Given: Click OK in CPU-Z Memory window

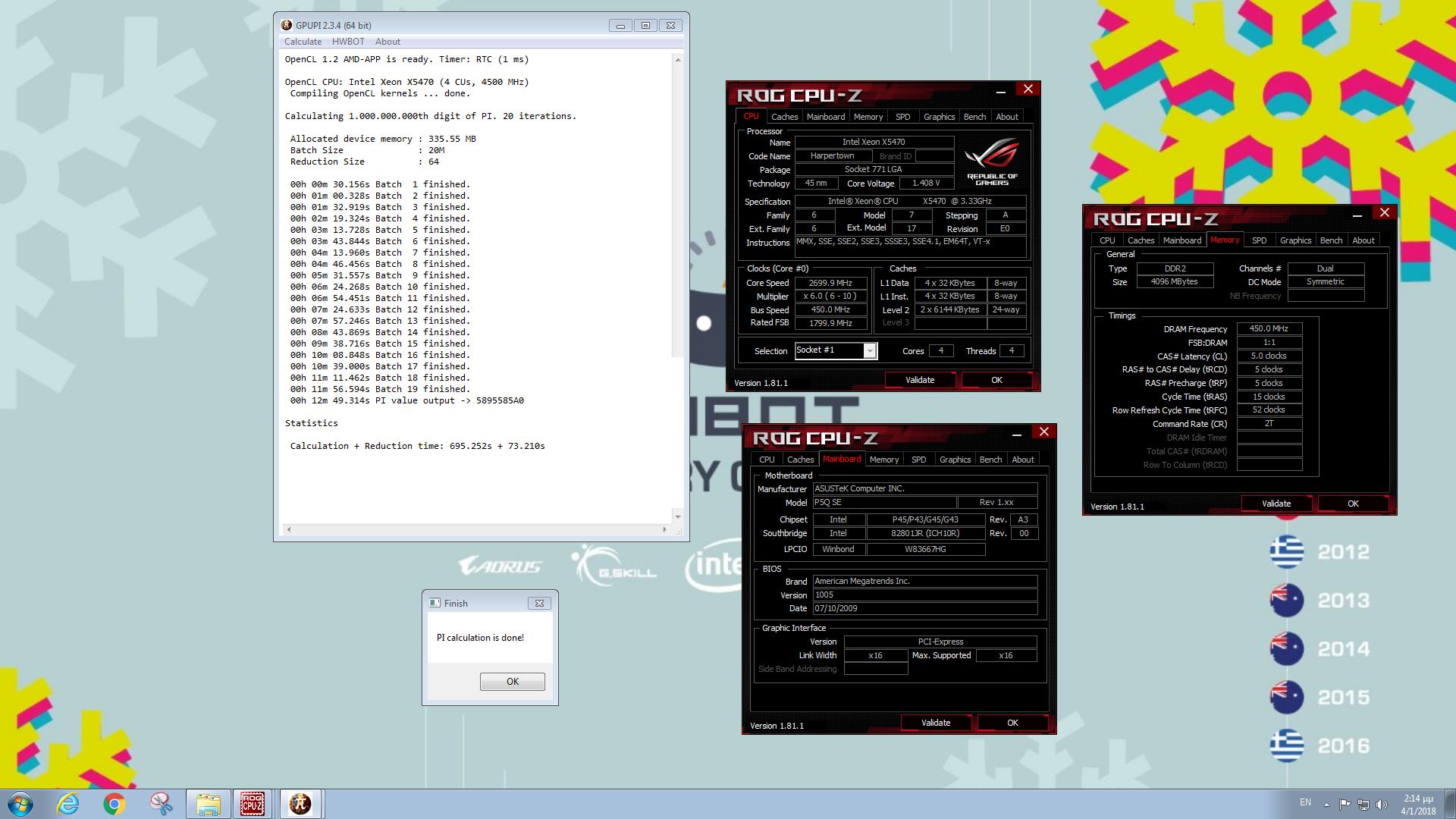Looking at the screenshot, I should point(1353,504).
